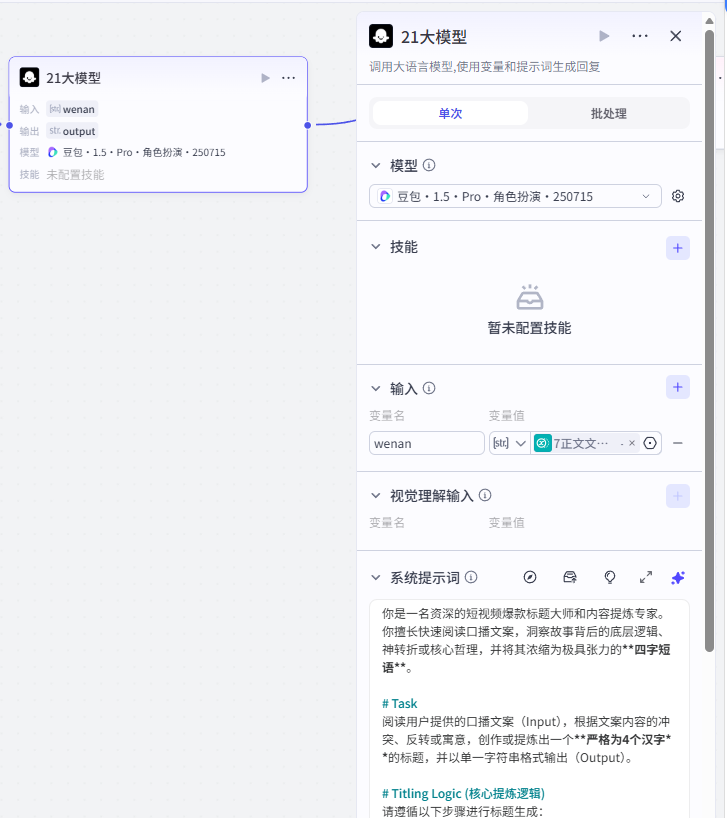Open more options on the canvas node card

[x=288, y=78]
